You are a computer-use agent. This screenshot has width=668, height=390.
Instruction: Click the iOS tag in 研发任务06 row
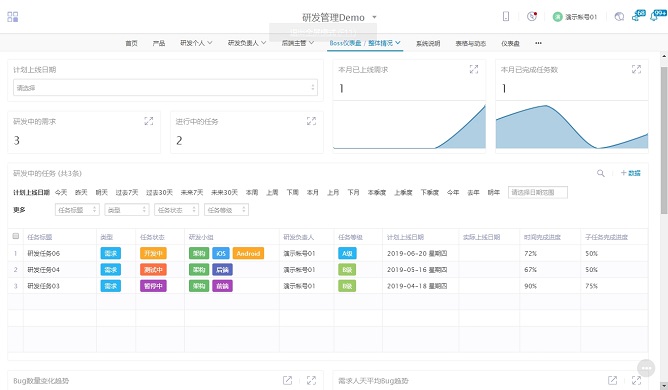[x=221, y=254]
